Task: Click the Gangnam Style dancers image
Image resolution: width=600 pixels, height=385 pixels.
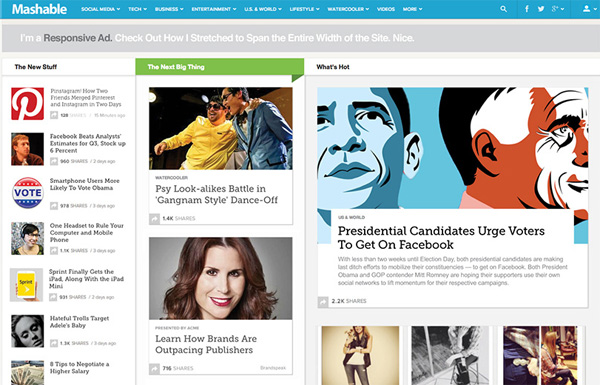Action: coord(221,129)
